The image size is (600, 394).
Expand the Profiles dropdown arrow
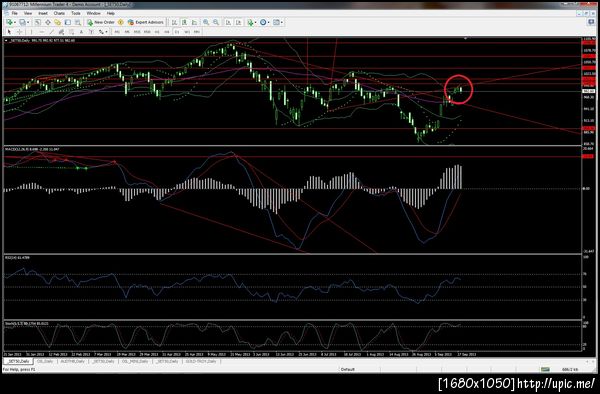tap(28, 23)
